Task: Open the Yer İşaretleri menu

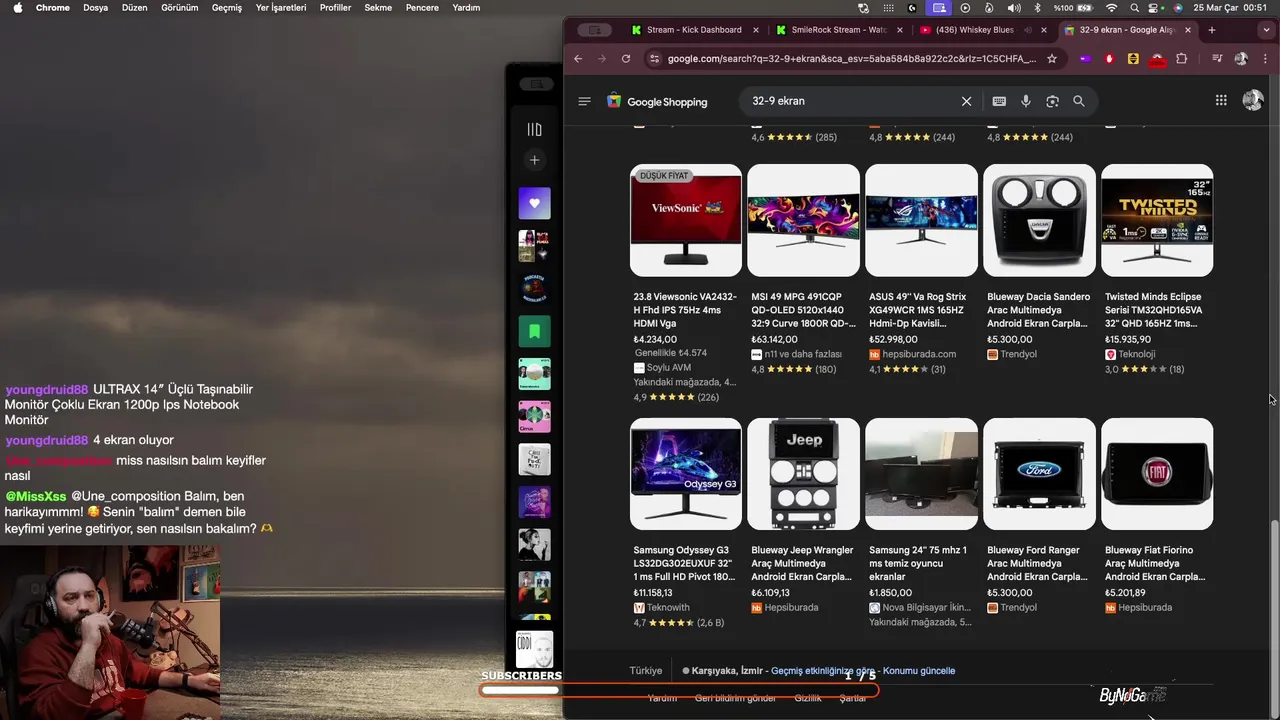Action: pyautogui.click(x=281, y=7)
